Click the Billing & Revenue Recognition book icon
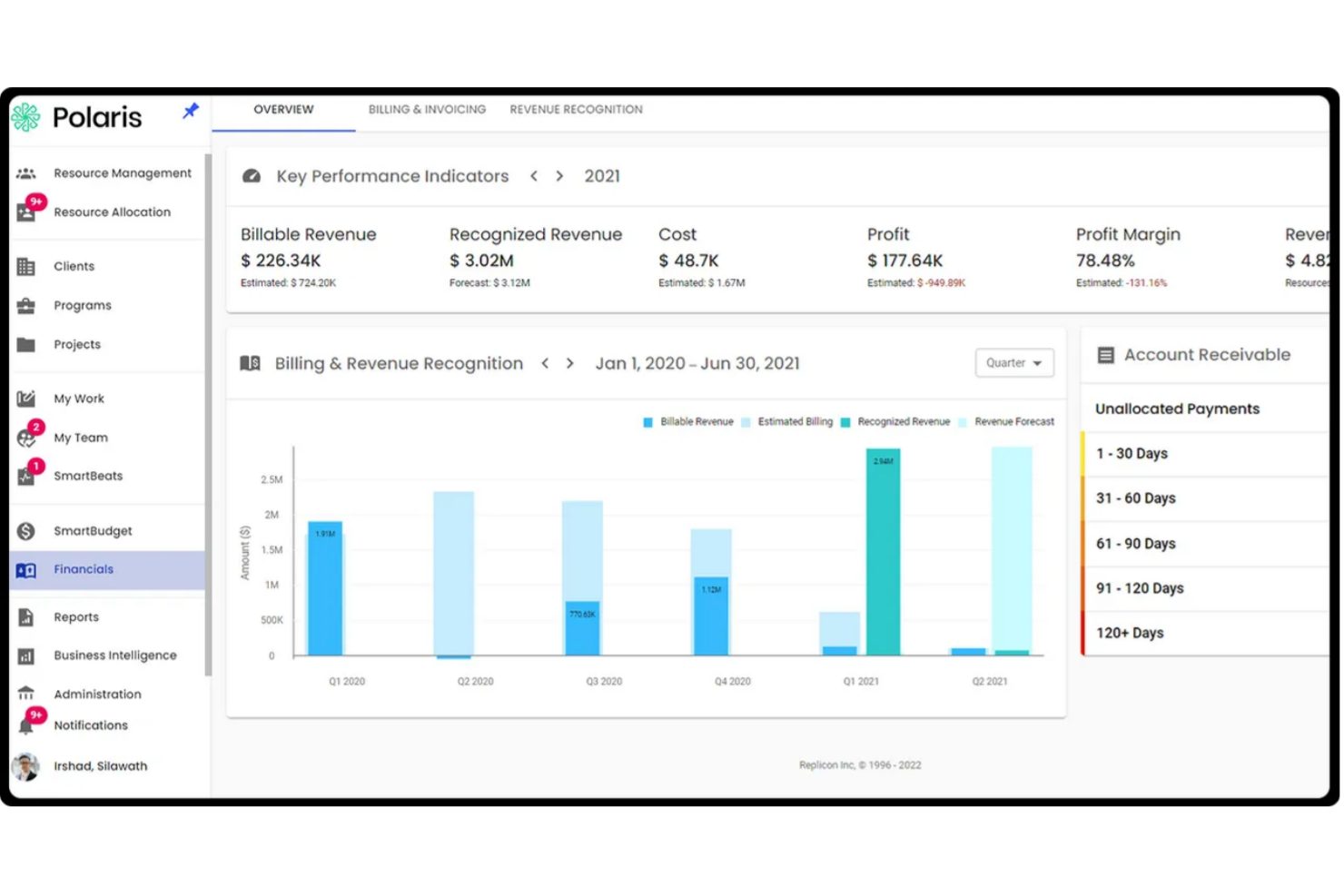The width and height of the screenshot is (1344, 896). tap(251, 363)
